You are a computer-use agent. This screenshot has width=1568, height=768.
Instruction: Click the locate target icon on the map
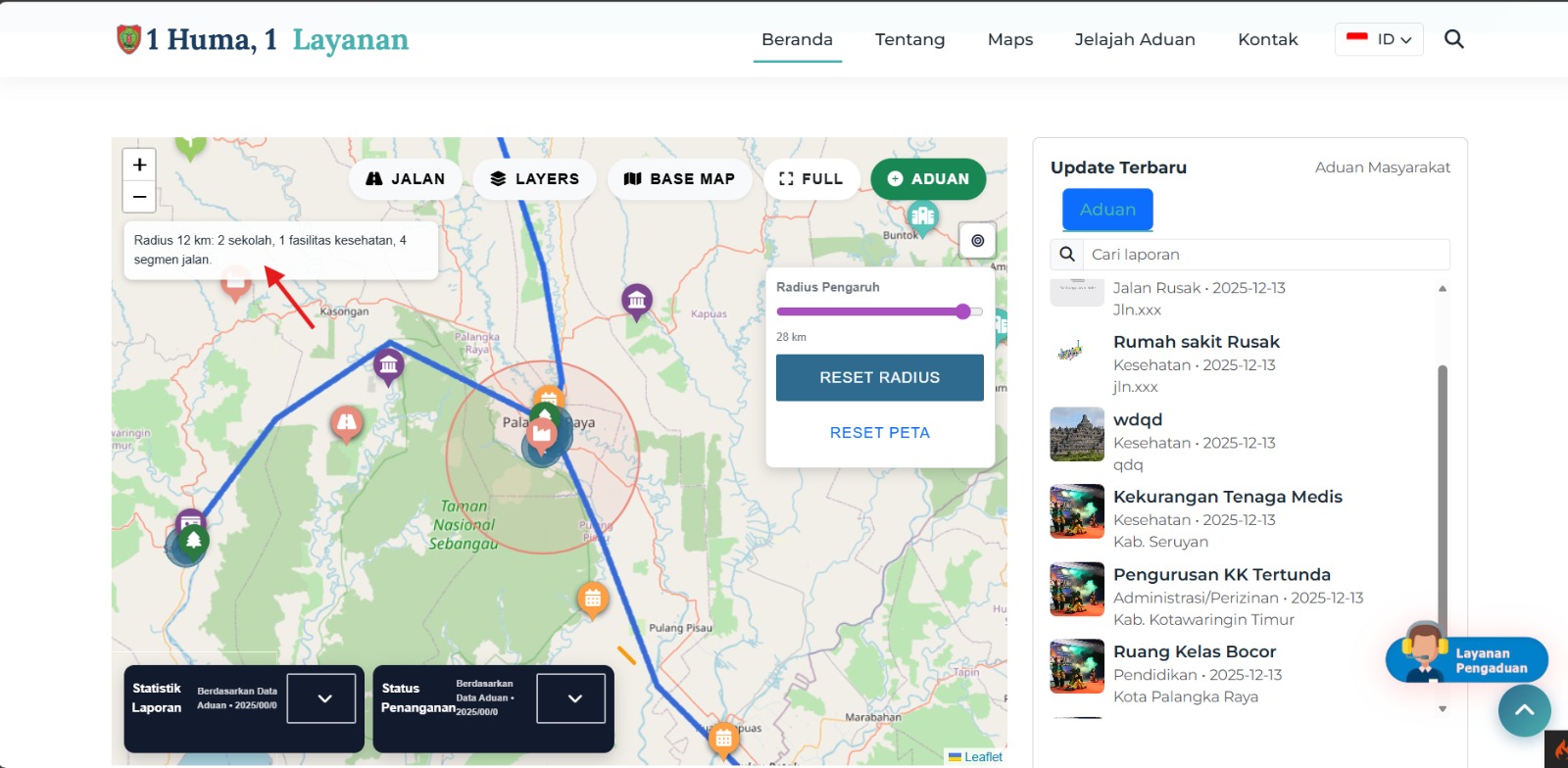[x=977, y=241]
